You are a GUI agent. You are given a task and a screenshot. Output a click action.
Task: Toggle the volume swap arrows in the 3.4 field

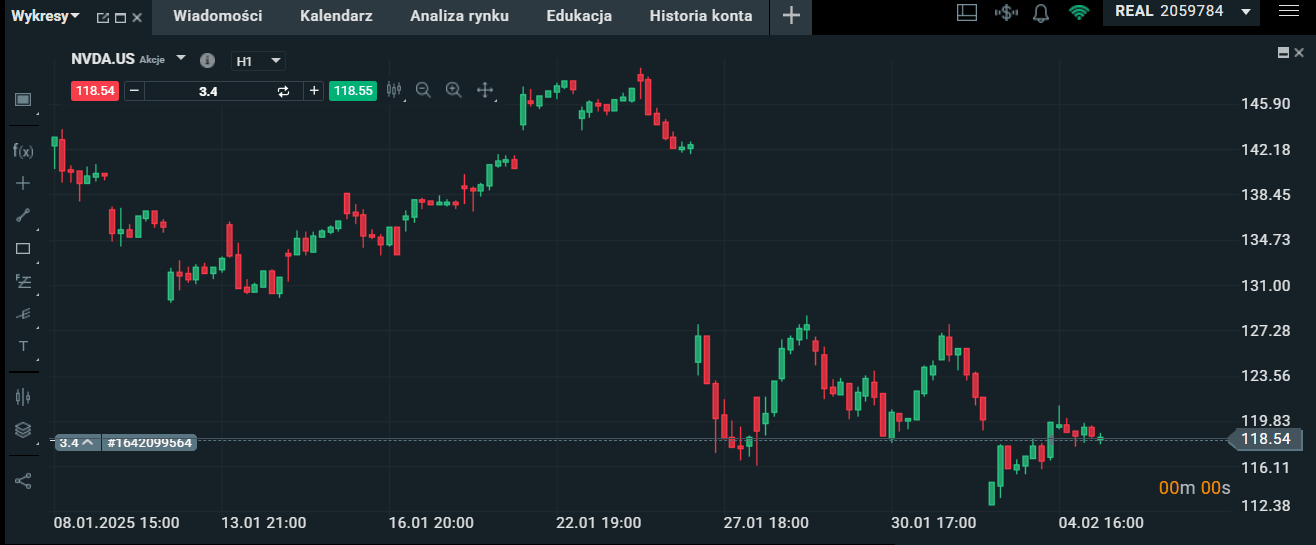[x=283, y=91]
